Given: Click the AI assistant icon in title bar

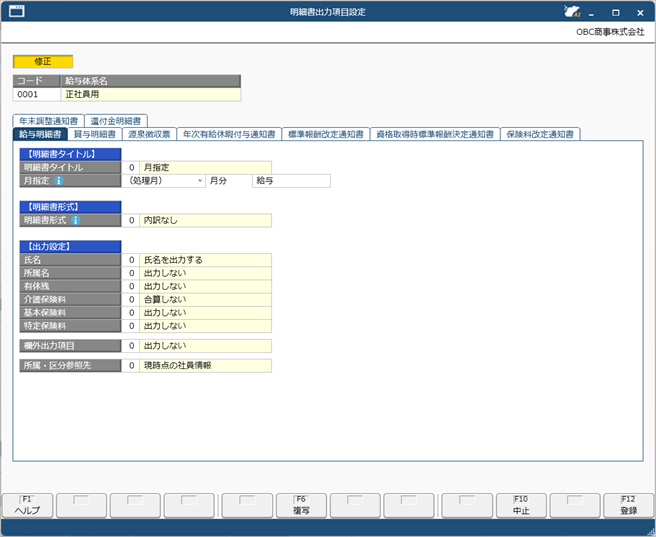Looking at the screenshot, I should pos(572,12).
